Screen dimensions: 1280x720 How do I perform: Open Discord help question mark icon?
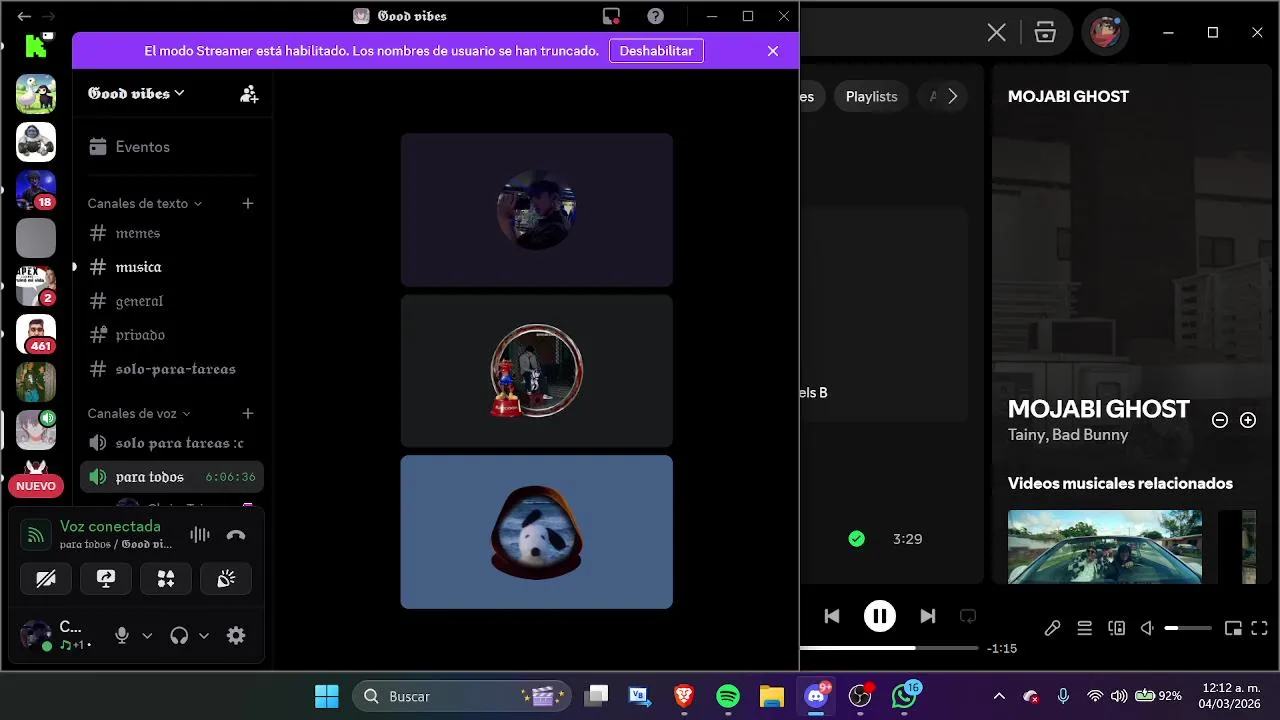(x=655, y=16)
